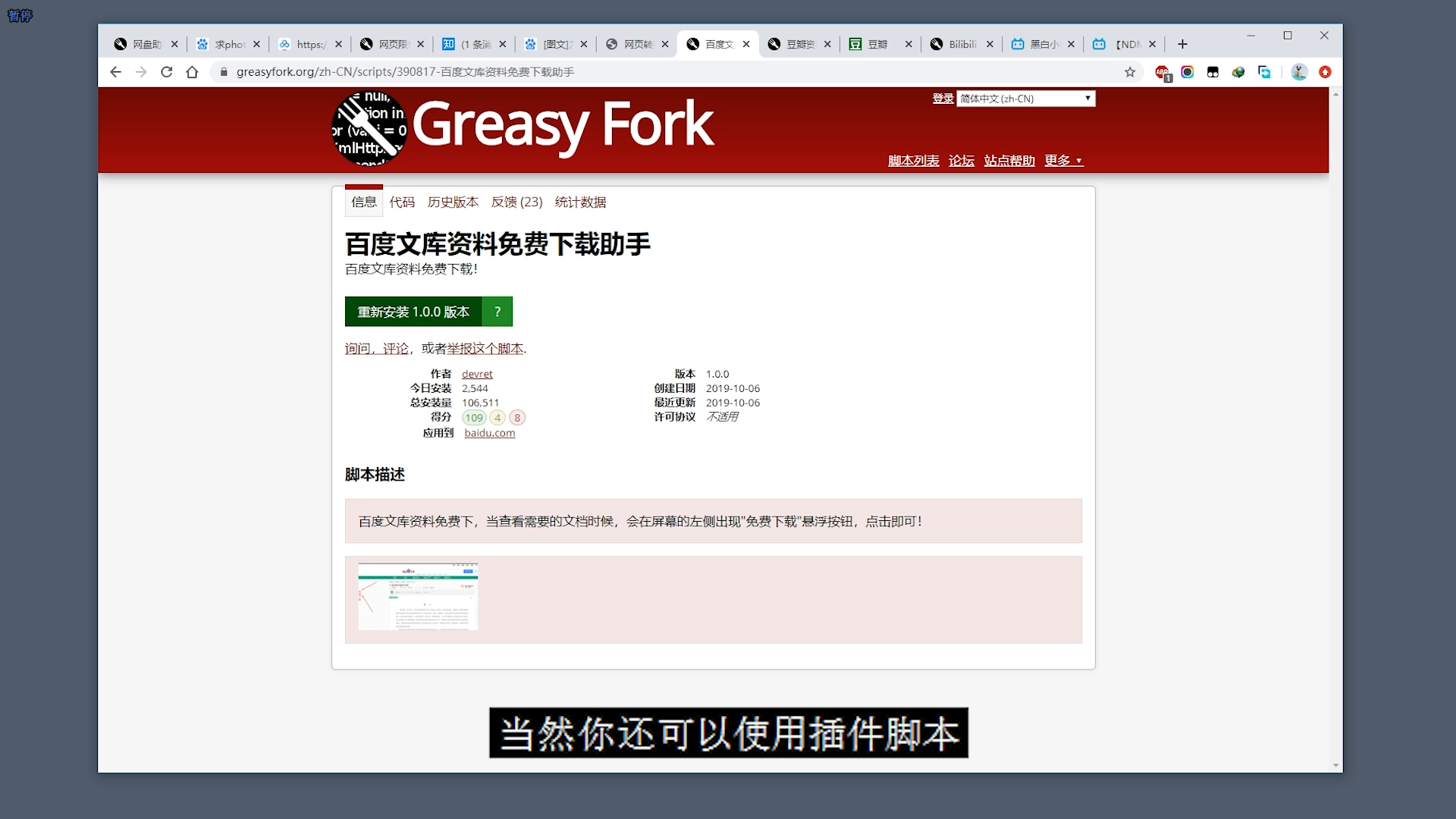Close the 网盘助手 tab
The width and height of the screenshot is (1456, 819).
pyautogui.click(x=174, y=44)
